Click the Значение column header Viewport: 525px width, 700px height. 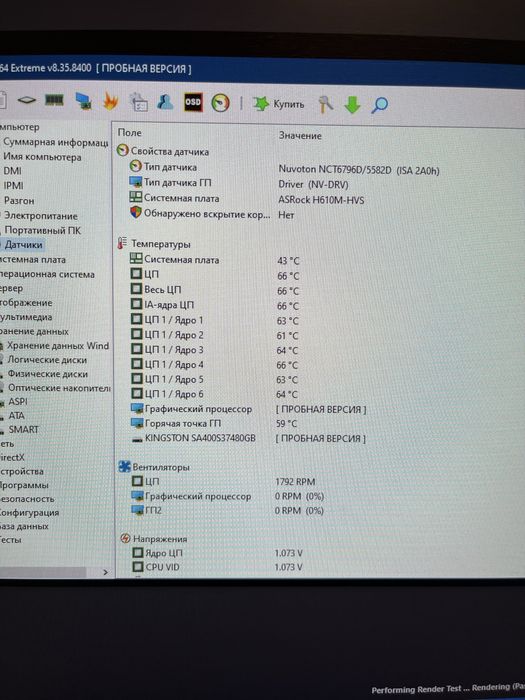pyautogui.click(x=300, y=135)
